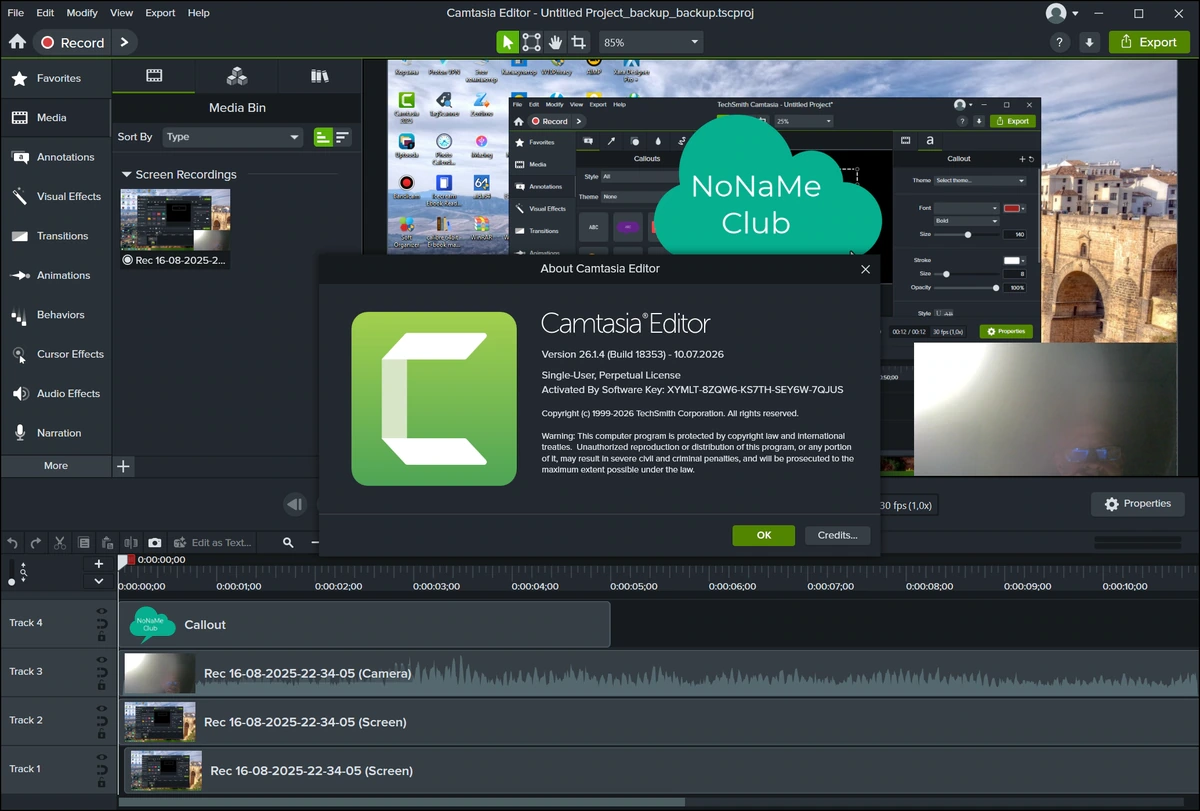Open the View menu
1200x811 pixels.
click(x=121, y=13)
